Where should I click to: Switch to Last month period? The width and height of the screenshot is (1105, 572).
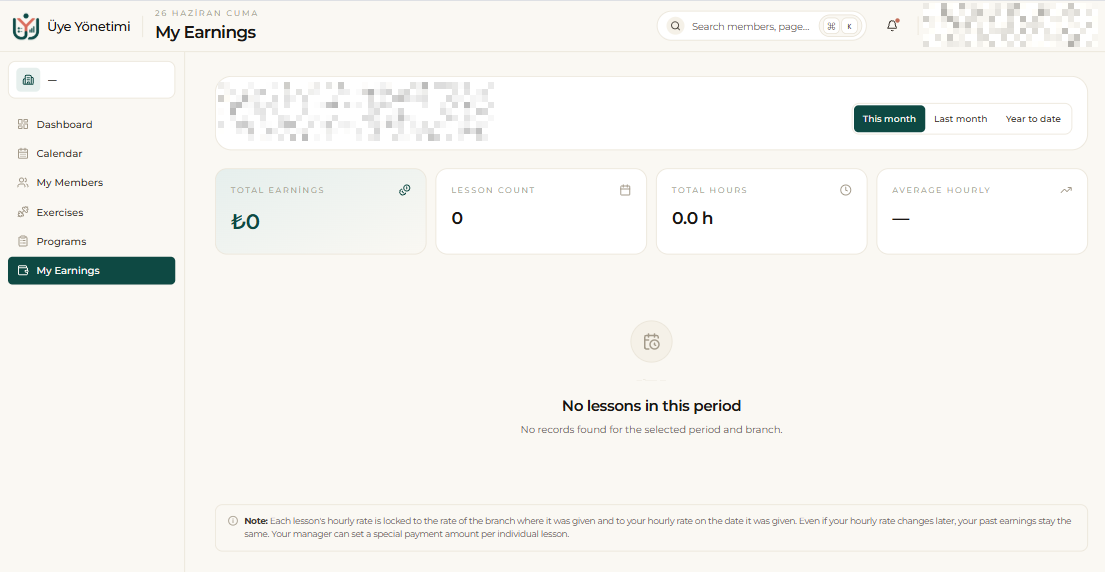(x=961, y=118)
